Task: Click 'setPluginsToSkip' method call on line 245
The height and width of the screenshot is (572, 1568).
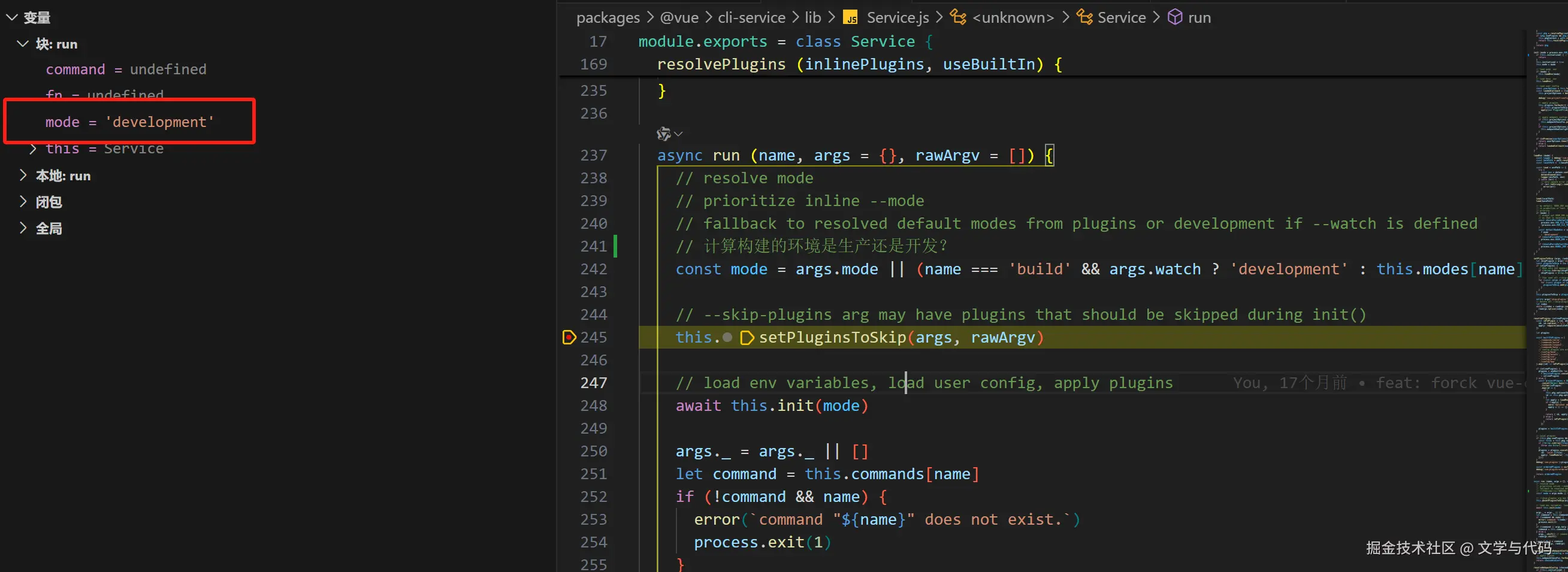Action: pos(832,337)
